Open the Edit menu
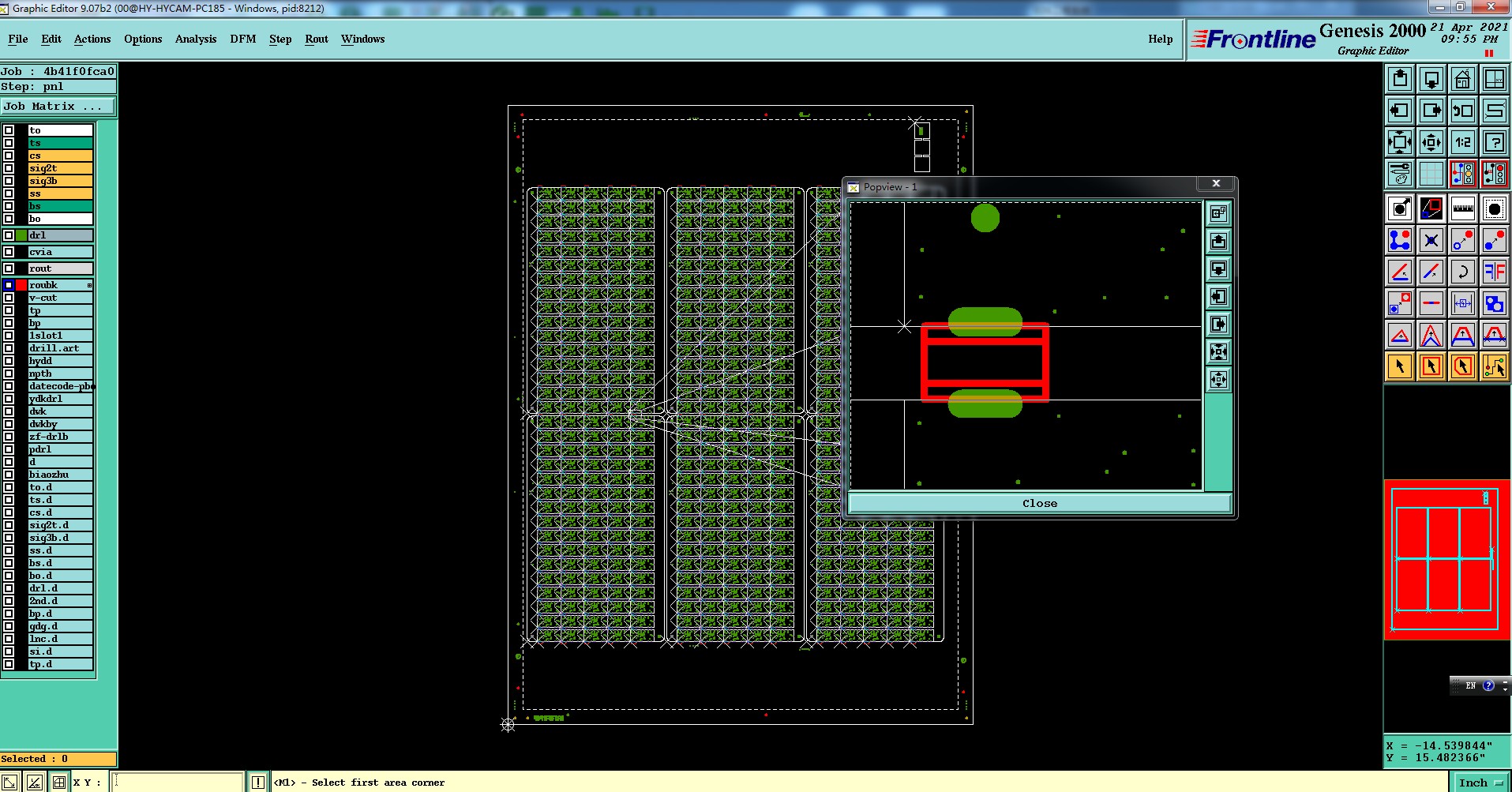This screenshot has height=792, width=1512. 51,39
